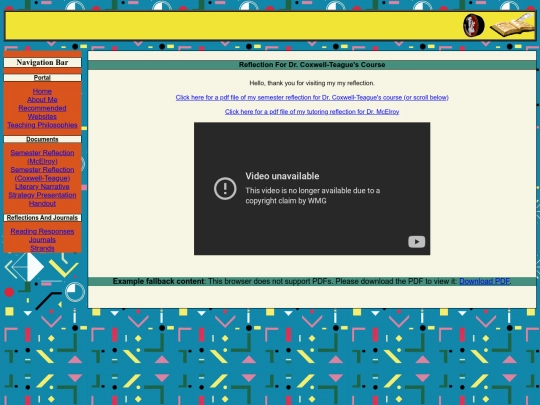Image resolution: width=540 pixels, height=405 pixels.
Task: Open the Home link in the navigation bar
Action: (x=42, y=91)
